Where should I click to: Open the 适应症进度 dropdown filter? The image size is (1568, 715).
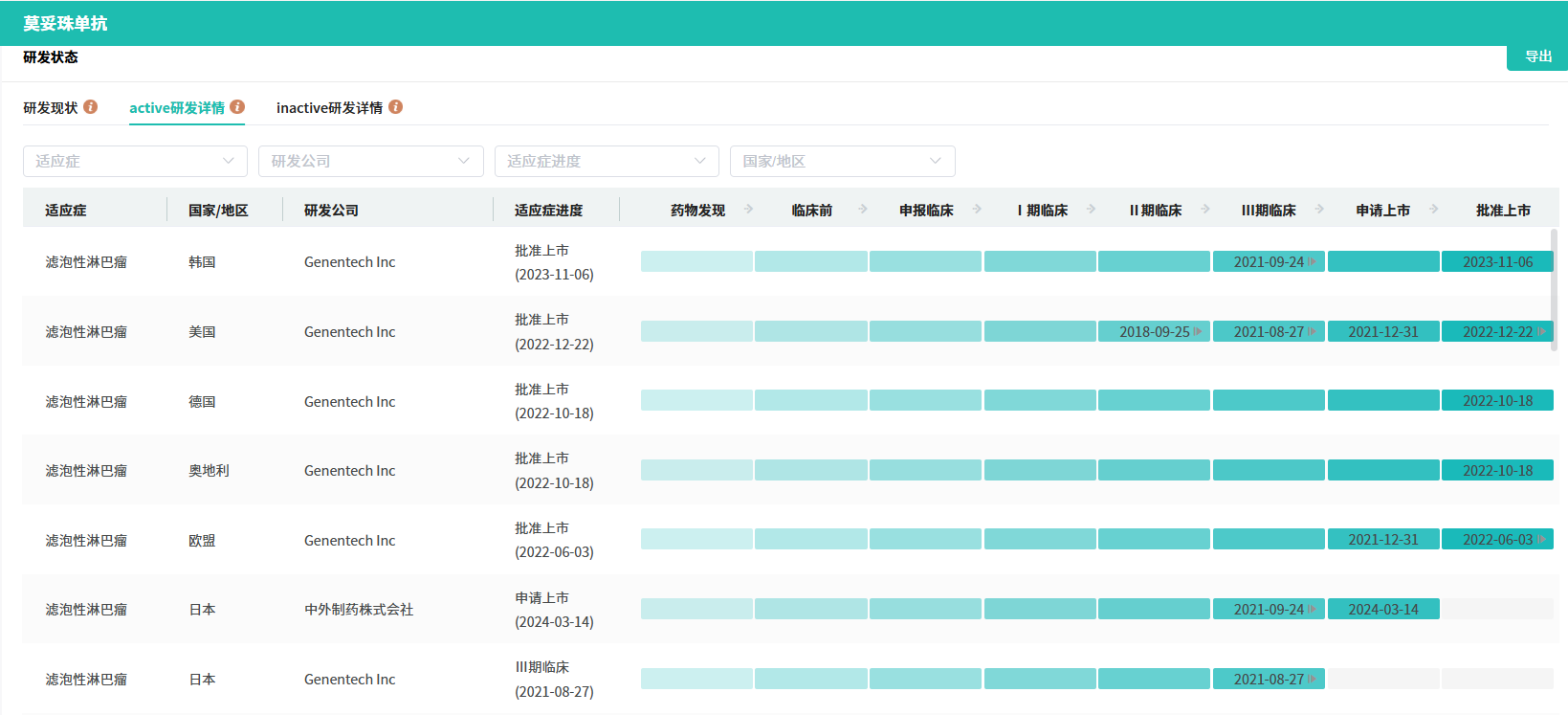pos(607,162)
